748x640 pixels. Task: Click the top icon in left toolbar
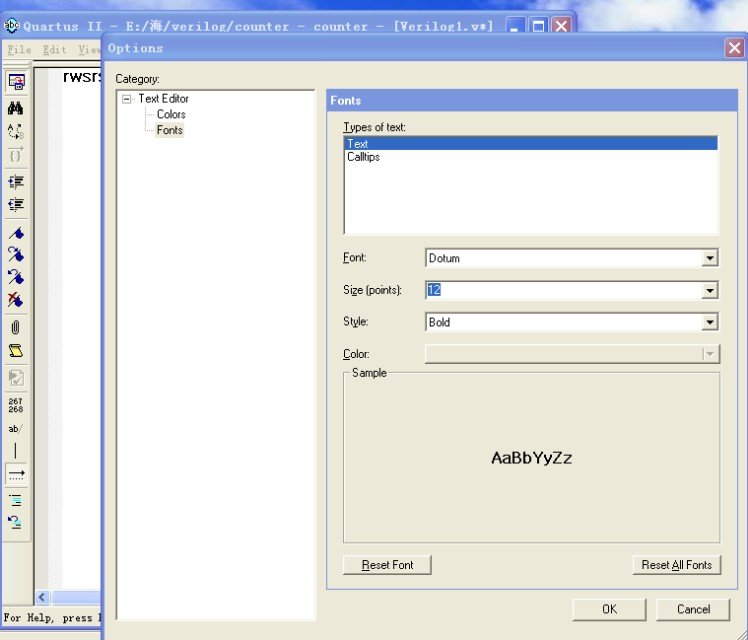click(x=15, y=82)
